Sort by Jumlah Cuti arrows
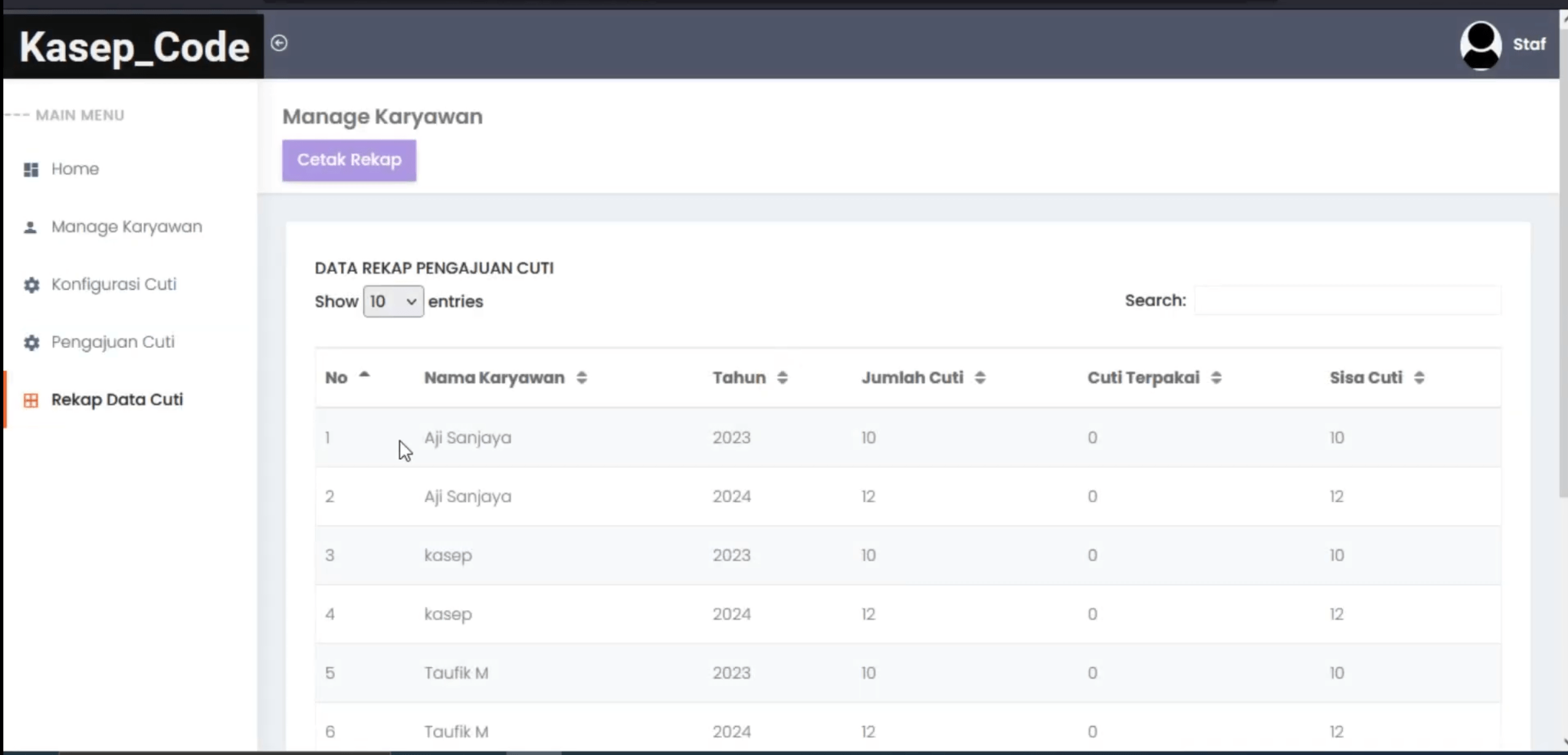Viewport: 1568px width, 755px height. pos(980,378)
